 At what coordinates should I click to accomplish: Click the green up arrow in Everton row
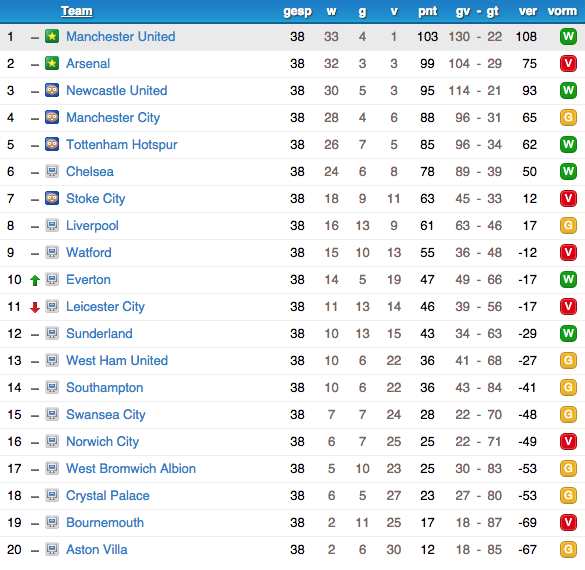[35, 280]
